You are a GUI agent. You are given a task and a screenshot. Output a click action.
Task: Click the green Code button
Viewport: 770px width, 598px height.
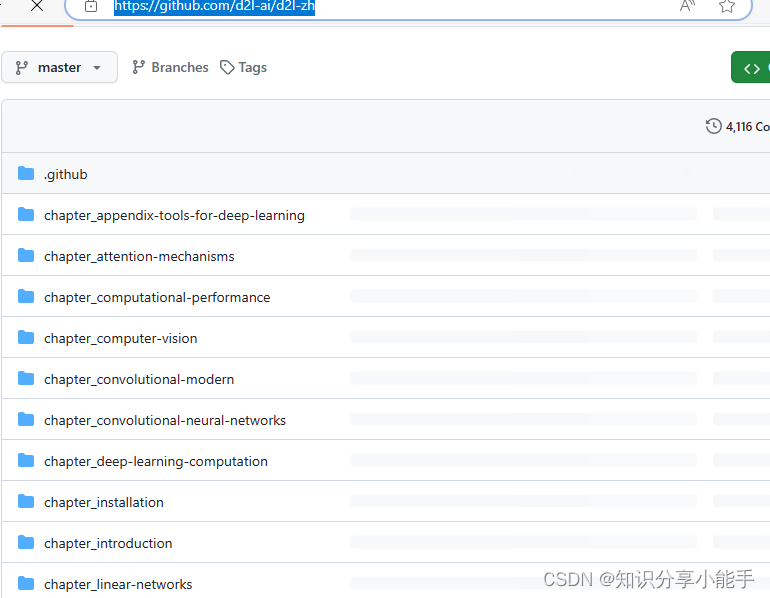tap(750, 67)
